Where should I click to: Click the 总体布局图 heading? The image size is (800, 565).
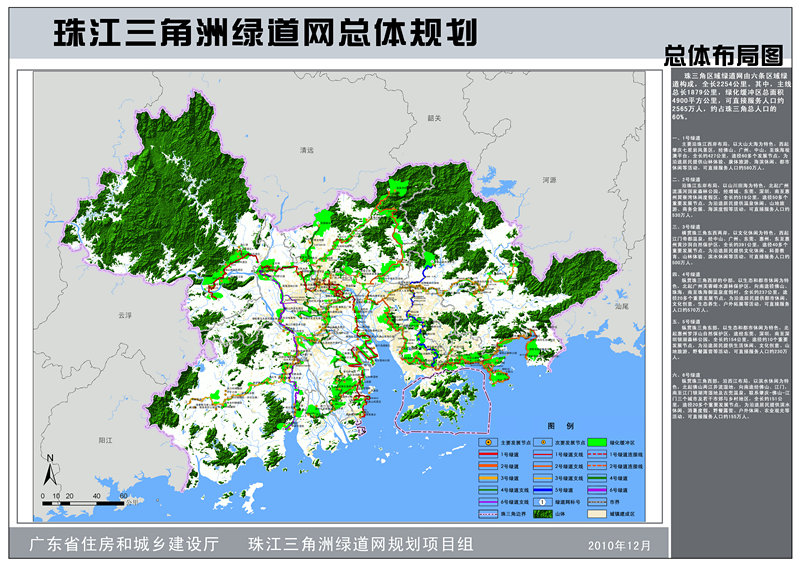727,54
